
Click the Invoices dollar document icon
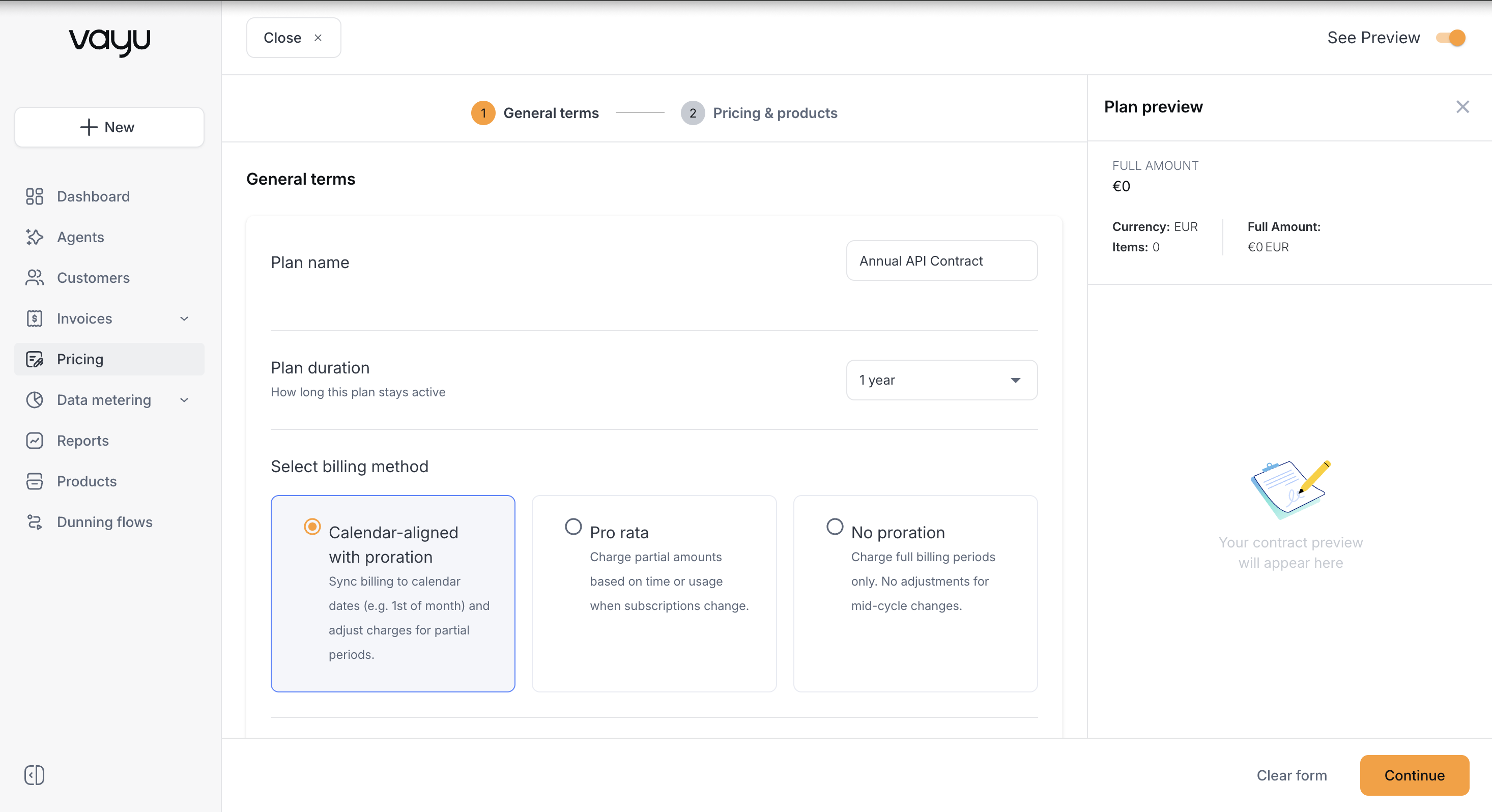click(x=35, y=318)
